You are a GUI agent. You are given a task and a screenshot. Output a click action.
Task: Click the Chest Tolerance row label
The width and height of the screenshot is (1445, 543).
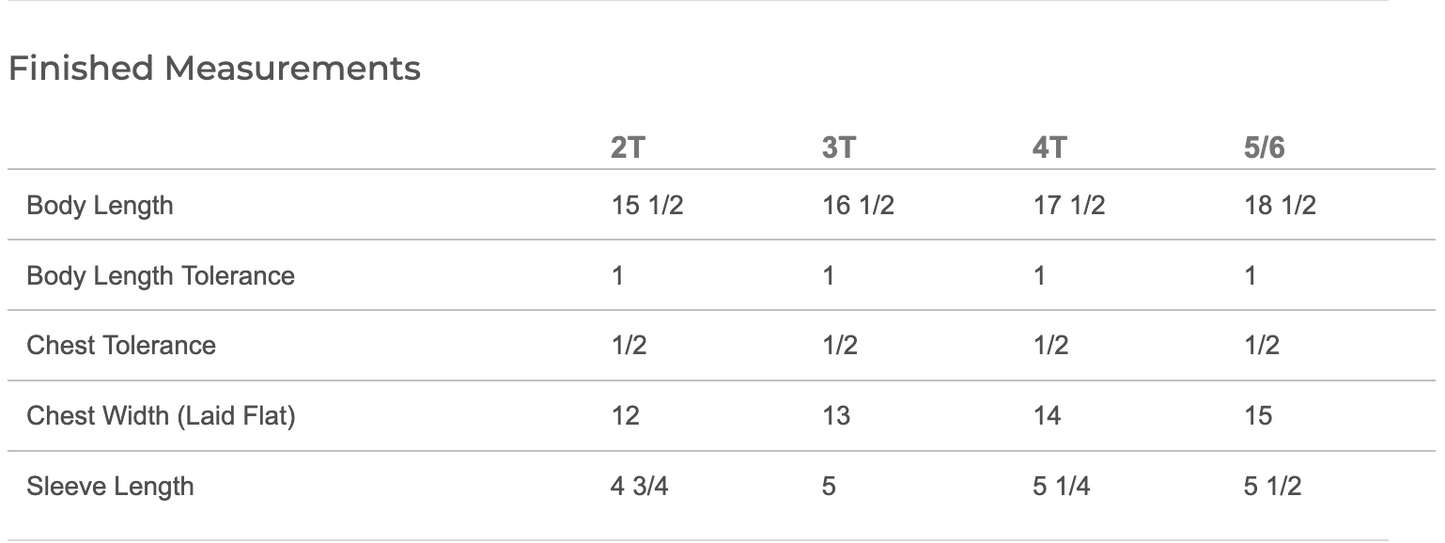(x=121, y=345)
